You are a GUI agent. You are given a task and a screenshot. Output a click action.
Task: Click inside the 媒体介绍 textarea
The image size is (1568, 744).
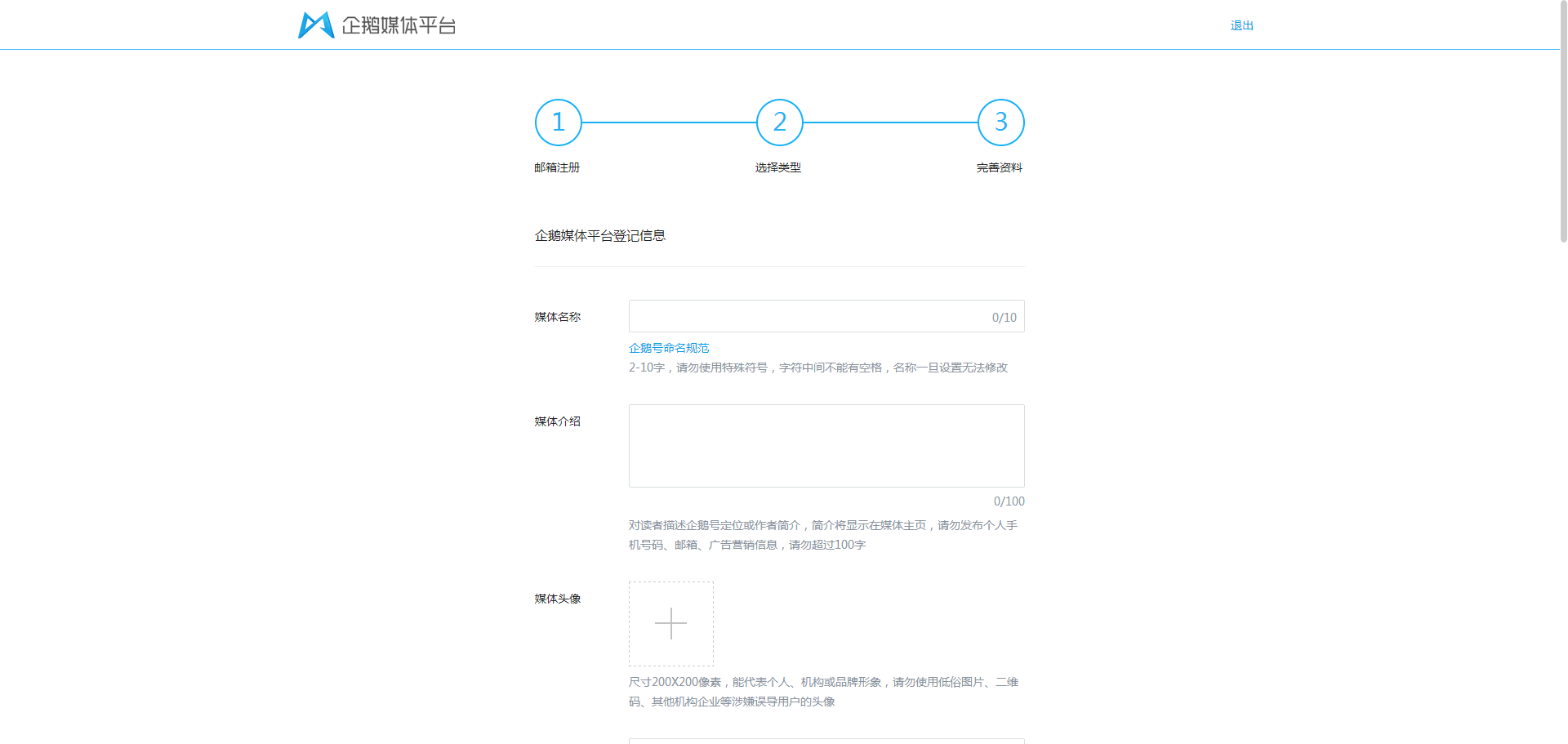point(826,446)
